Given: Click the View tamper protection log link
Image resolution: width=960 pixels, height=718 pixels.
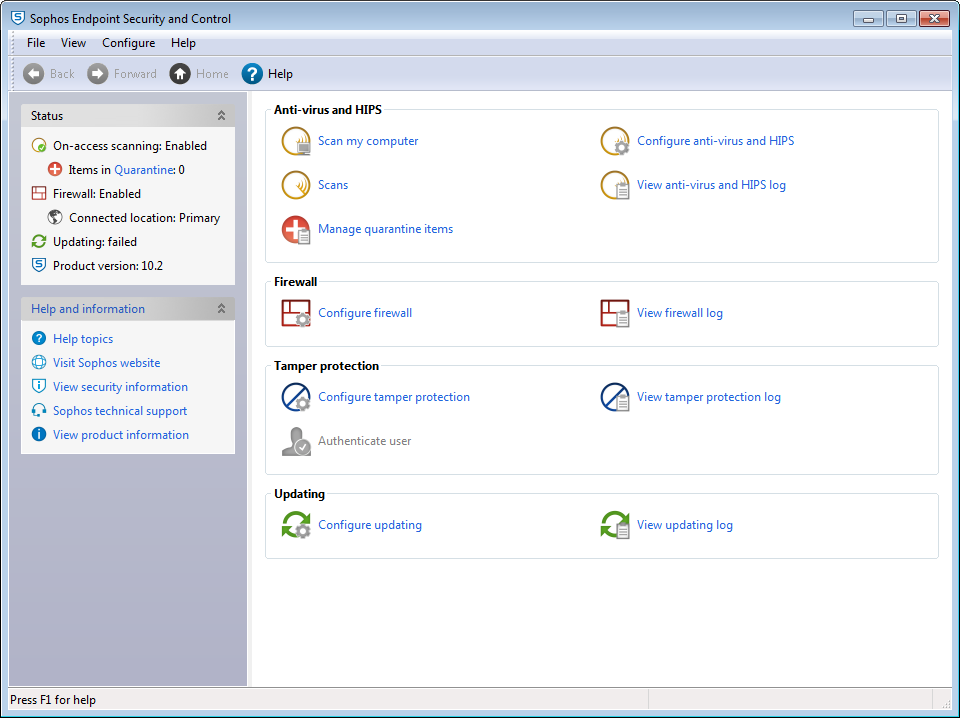Looking at the screenshot, I should pyautogui.click(x=708, y=397).
